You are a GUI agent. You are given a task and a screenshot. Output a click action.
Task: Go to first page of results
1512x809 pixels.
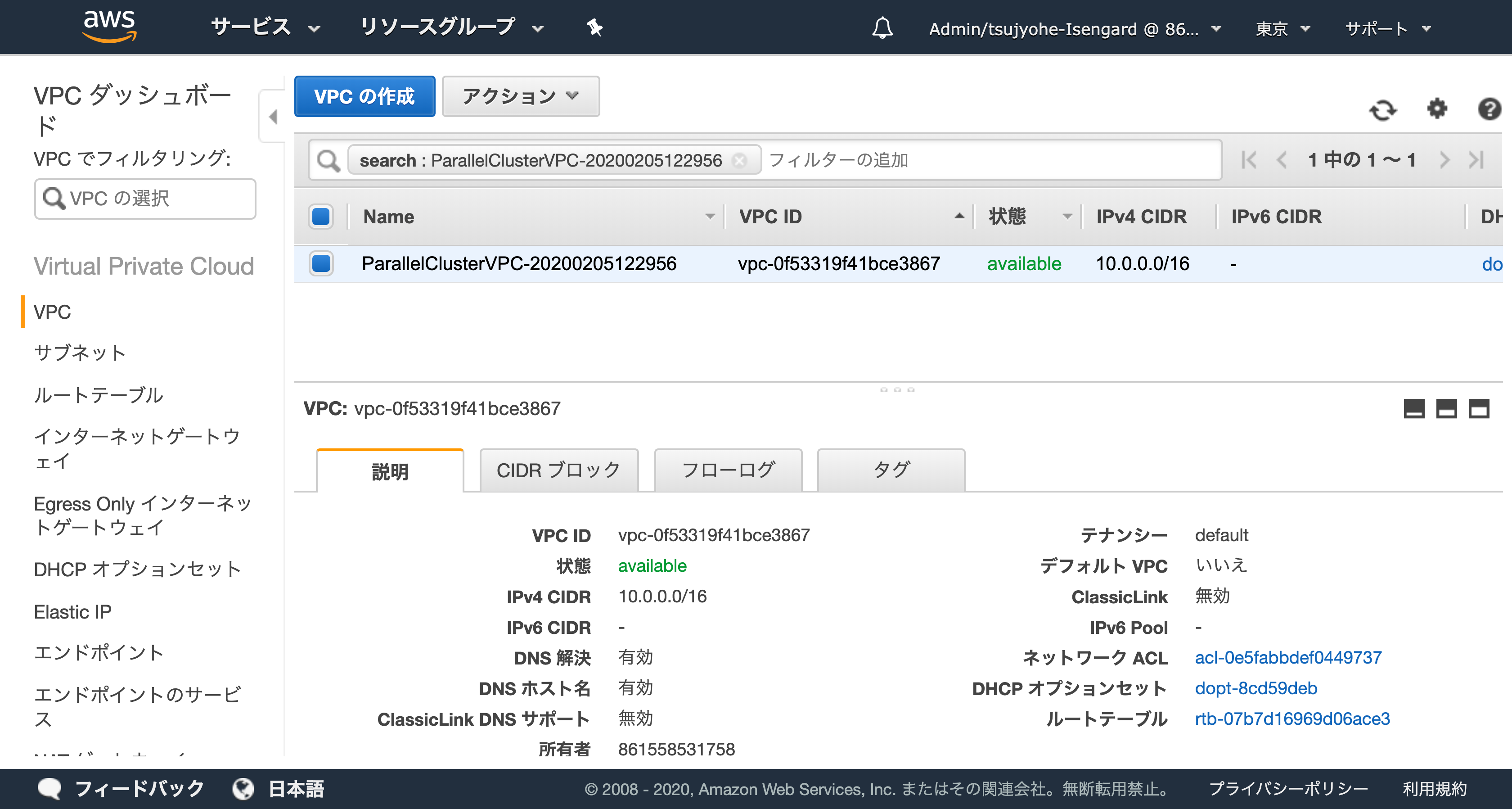coord(1249,160)
